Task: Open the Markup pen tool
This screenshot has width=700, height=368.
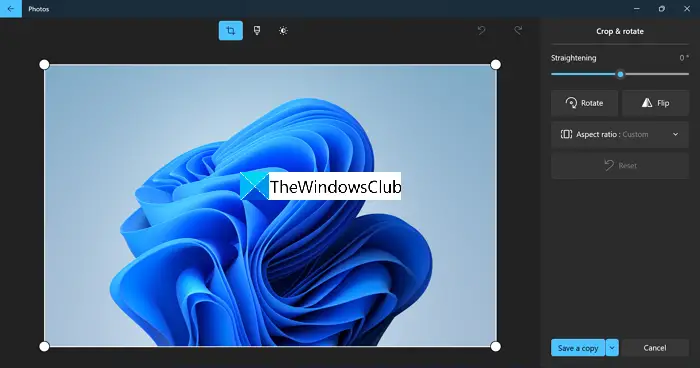Action: (x=257, y=30)
